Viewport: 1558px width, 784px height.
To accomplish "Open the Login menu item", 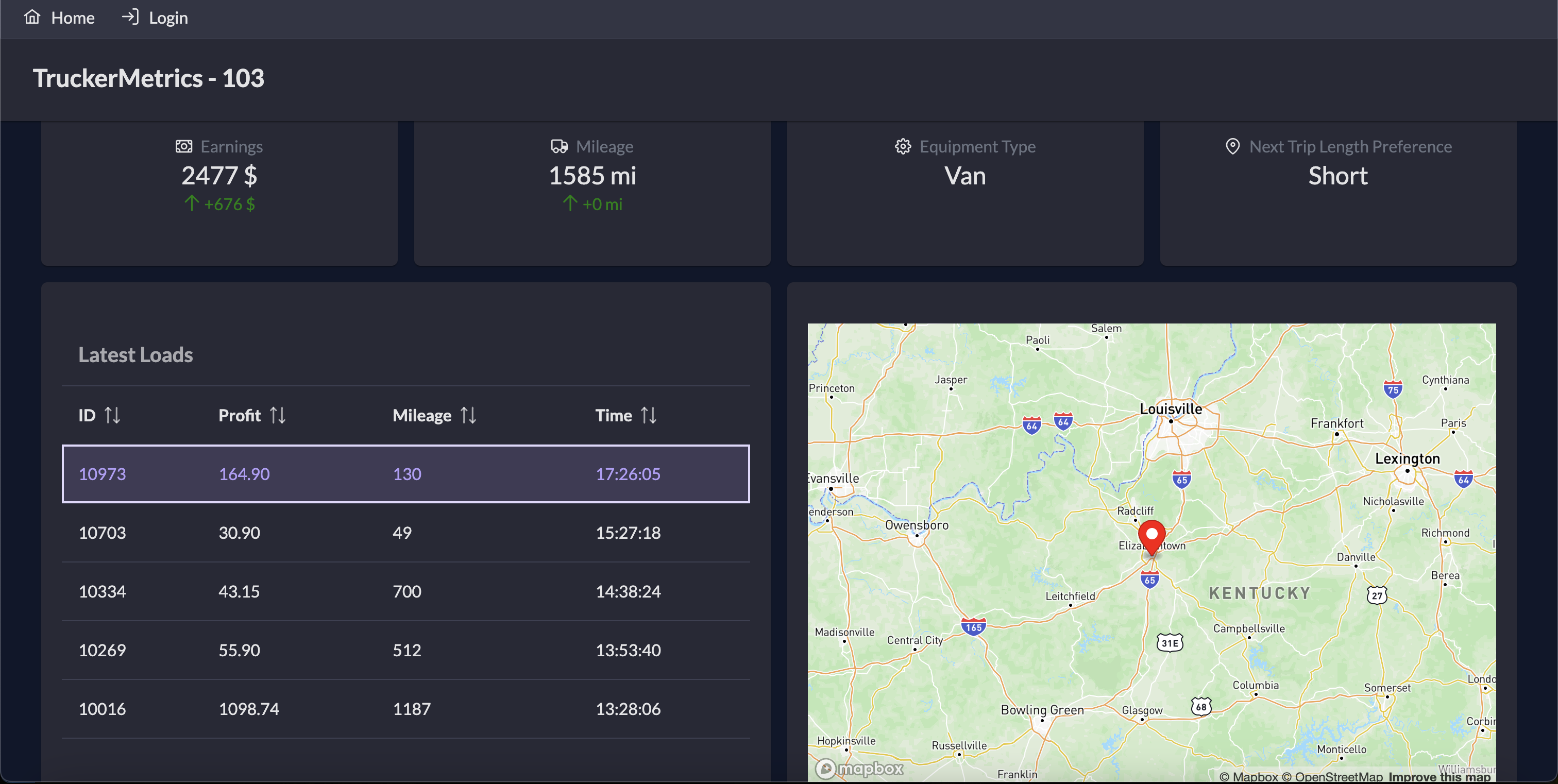I will pos(168,18).
